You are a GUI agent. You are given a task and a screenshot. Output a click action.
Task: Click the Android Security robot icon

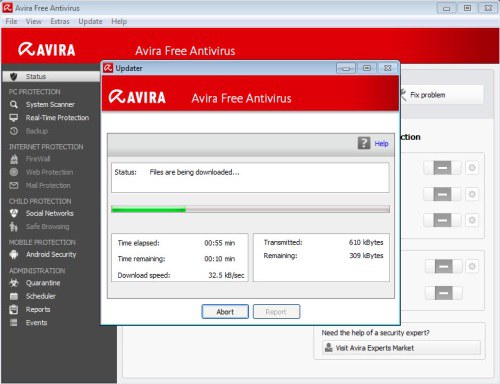14,254
